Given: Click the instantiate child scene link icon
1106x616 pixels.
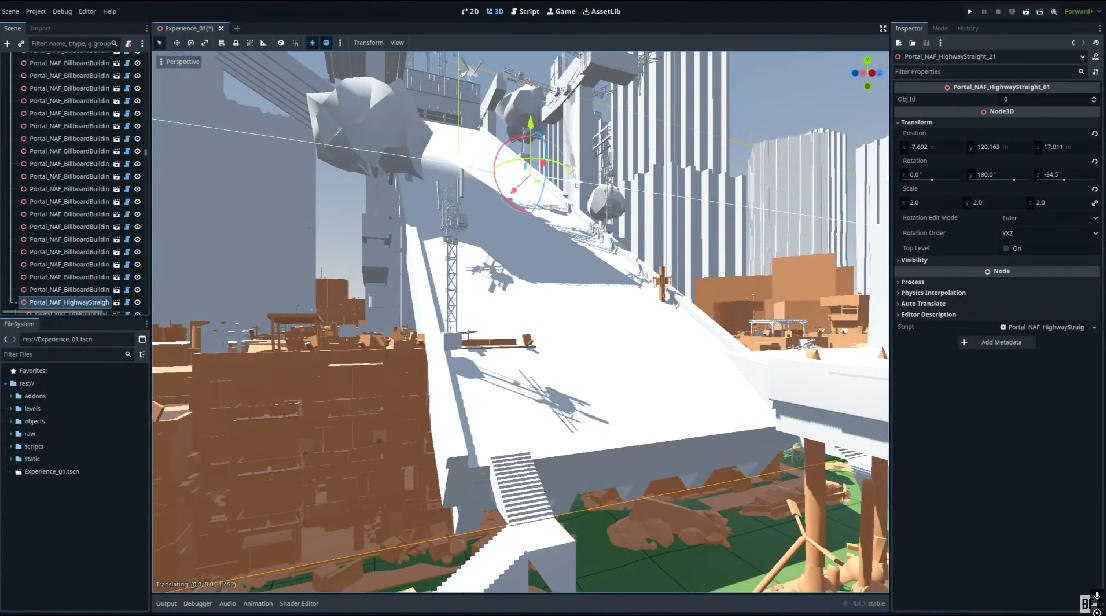Looking at the screenshot, I should 20,43.
